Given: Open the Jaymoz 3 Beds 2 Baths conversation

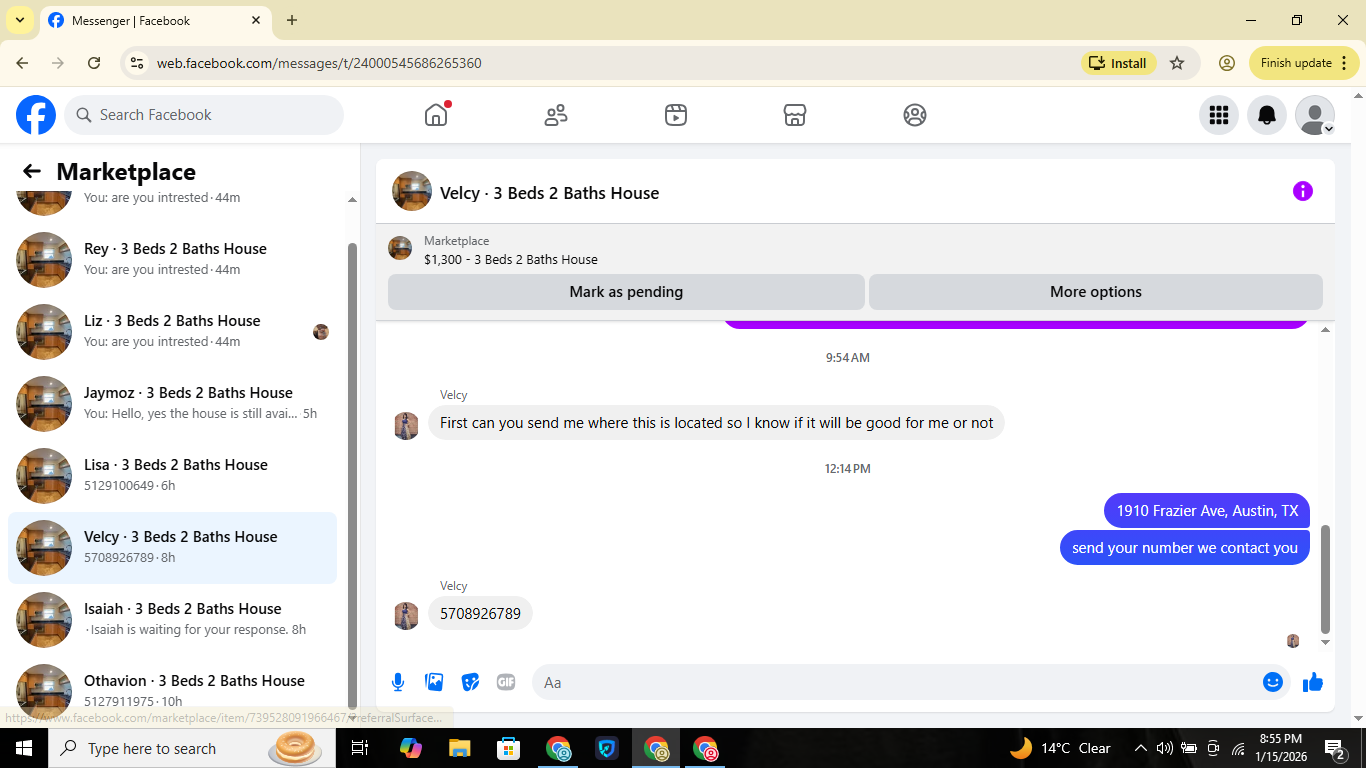Looking at the screenshot, I should coord(172,404).
